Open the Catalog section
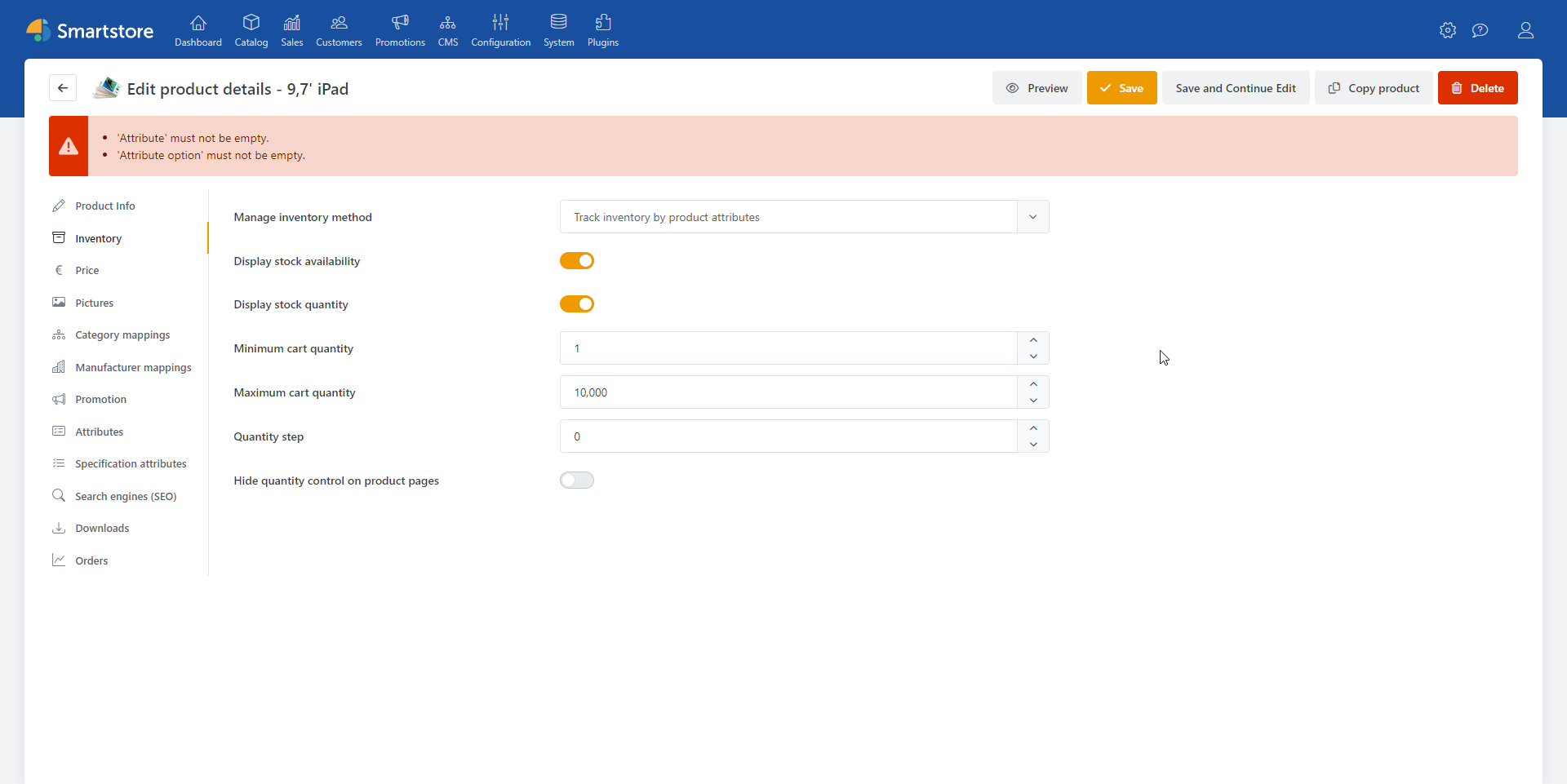Screen dimensions: 1567x784 click(x=251, y=30)
